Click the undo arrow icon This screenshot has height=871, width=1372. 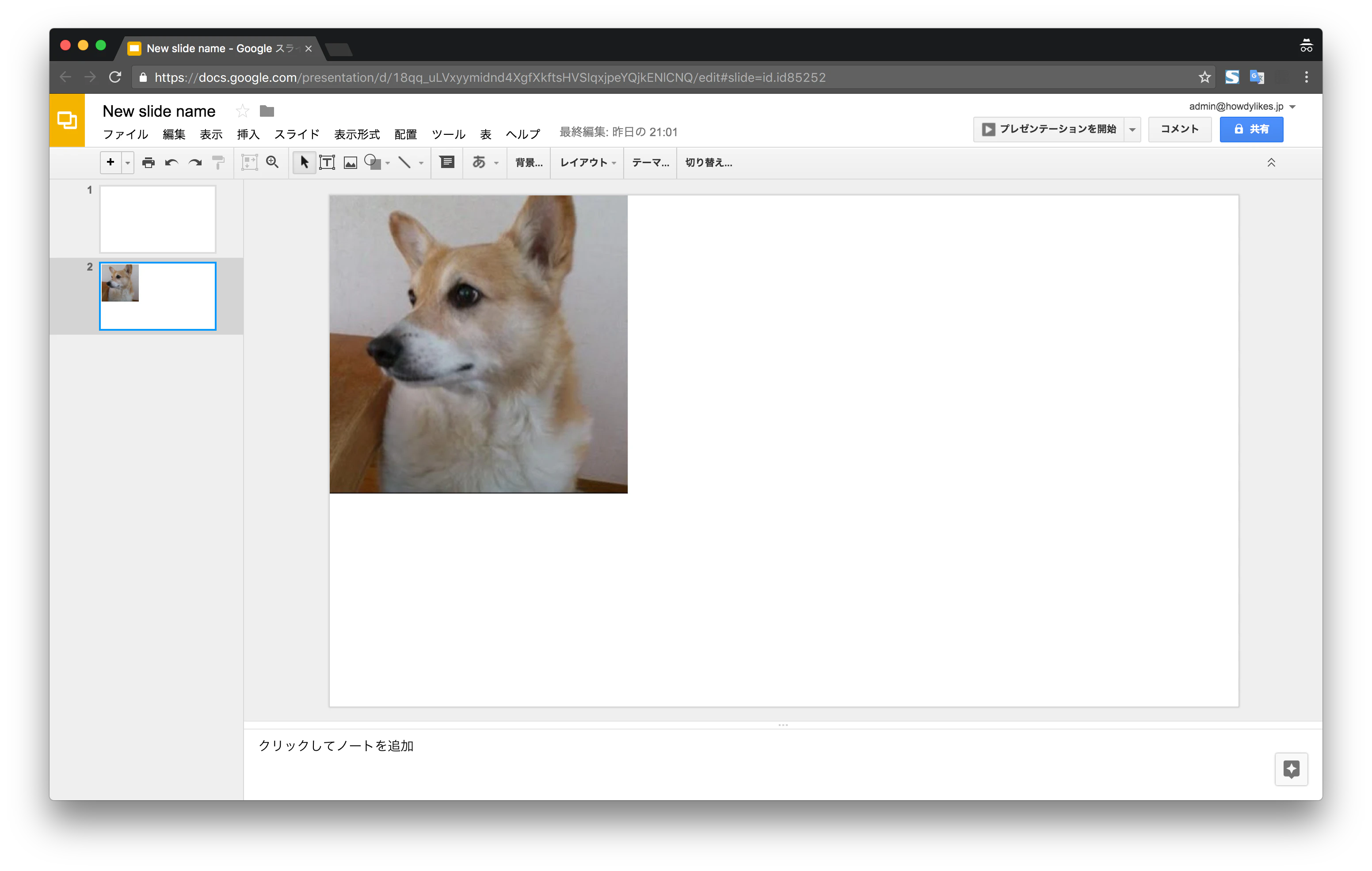(171, 162)
